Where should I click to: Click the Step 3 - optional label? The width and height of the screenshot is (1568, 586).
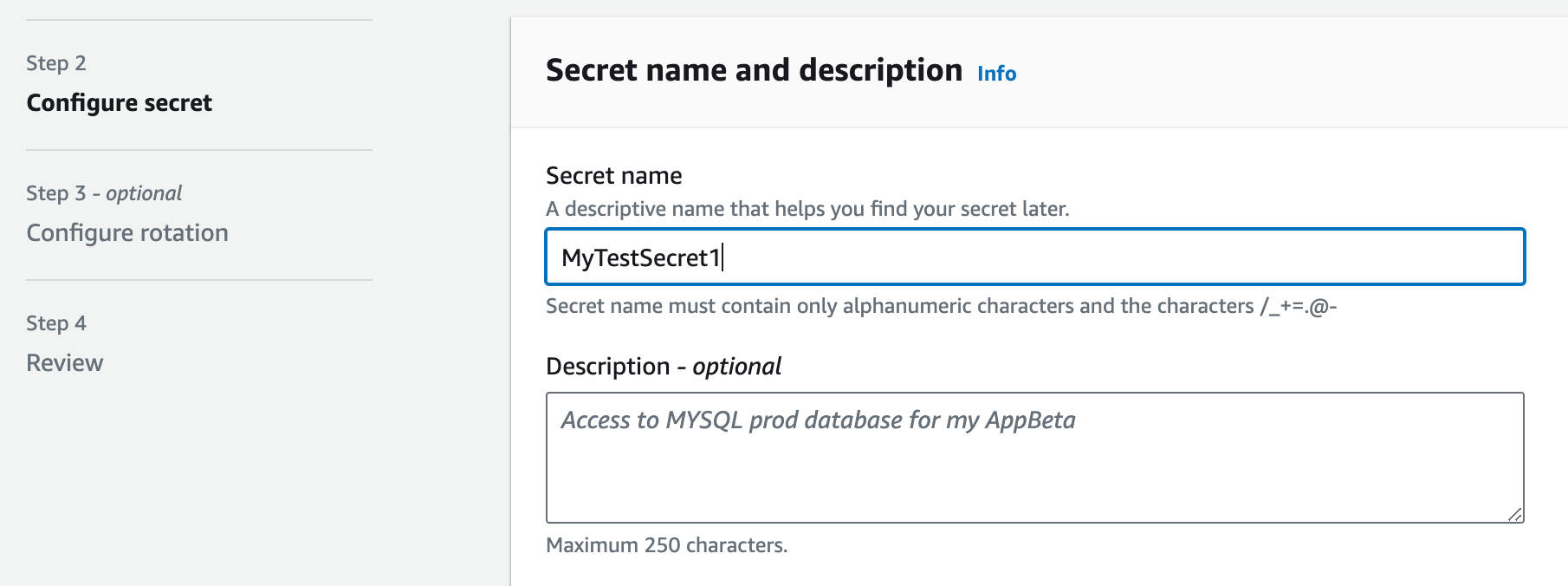pyautogui.click(x=104, y=193)
